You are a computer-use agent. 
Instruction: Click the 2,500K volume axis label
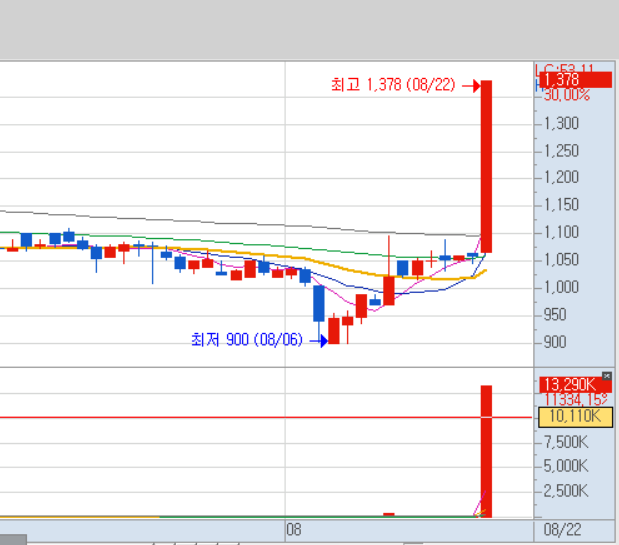566,491
